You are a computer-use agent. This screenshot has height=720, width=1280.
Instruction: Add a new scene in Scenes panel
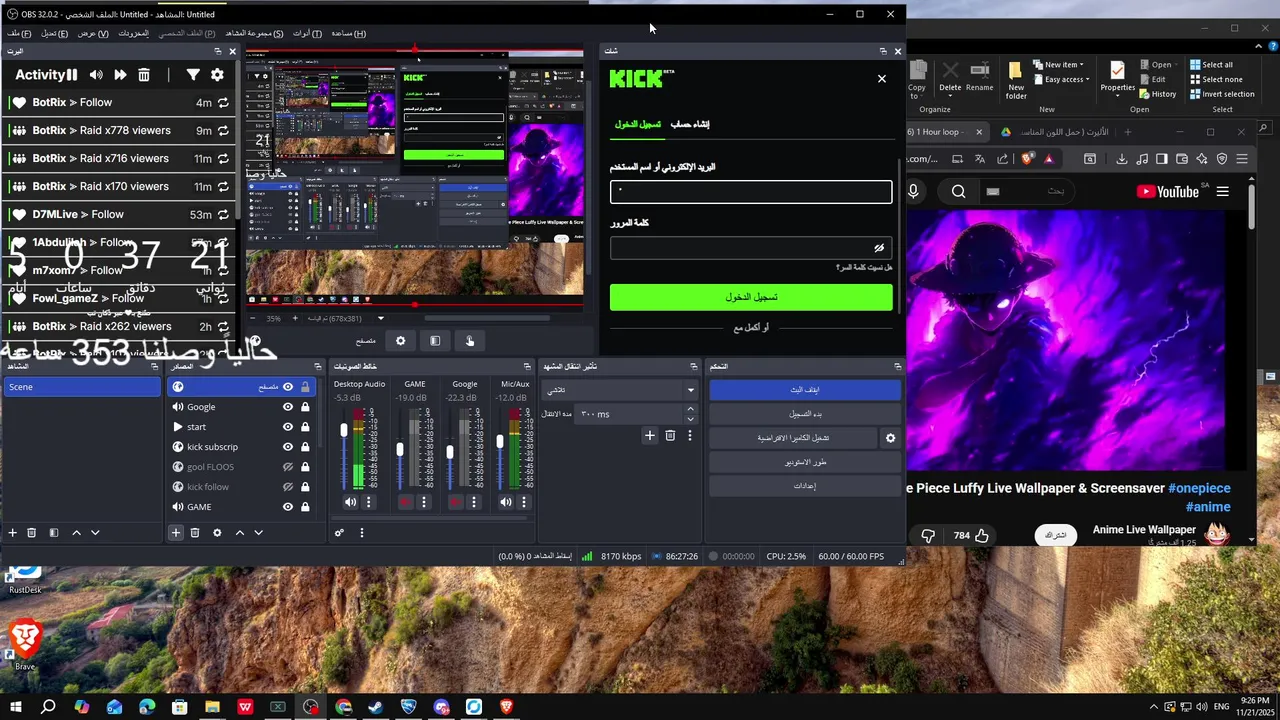point(13,533)
